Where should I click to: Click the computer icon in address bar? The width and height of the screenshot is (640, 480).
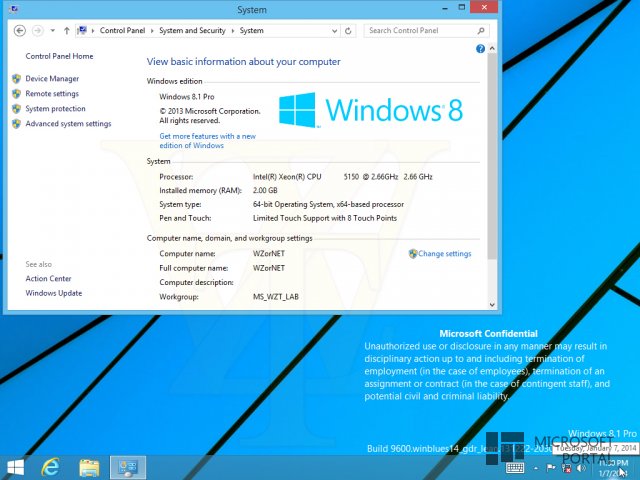tap(82, 30)
